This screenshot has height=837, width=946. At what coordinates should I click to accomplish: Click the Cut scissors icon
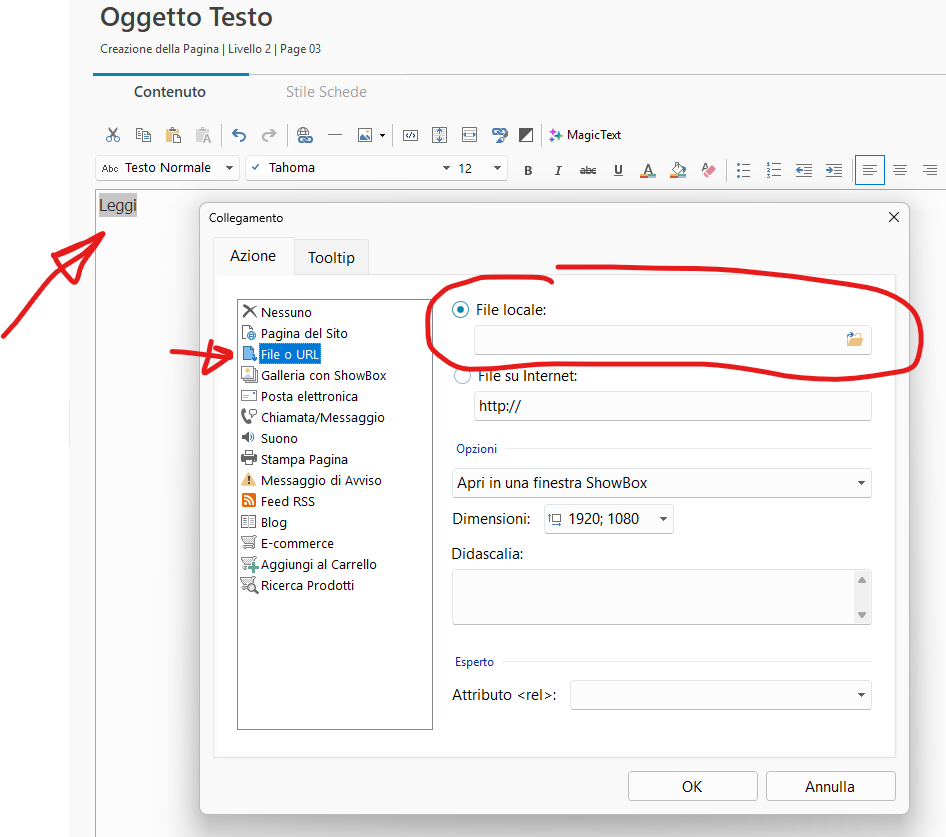[x=113, y=135]
